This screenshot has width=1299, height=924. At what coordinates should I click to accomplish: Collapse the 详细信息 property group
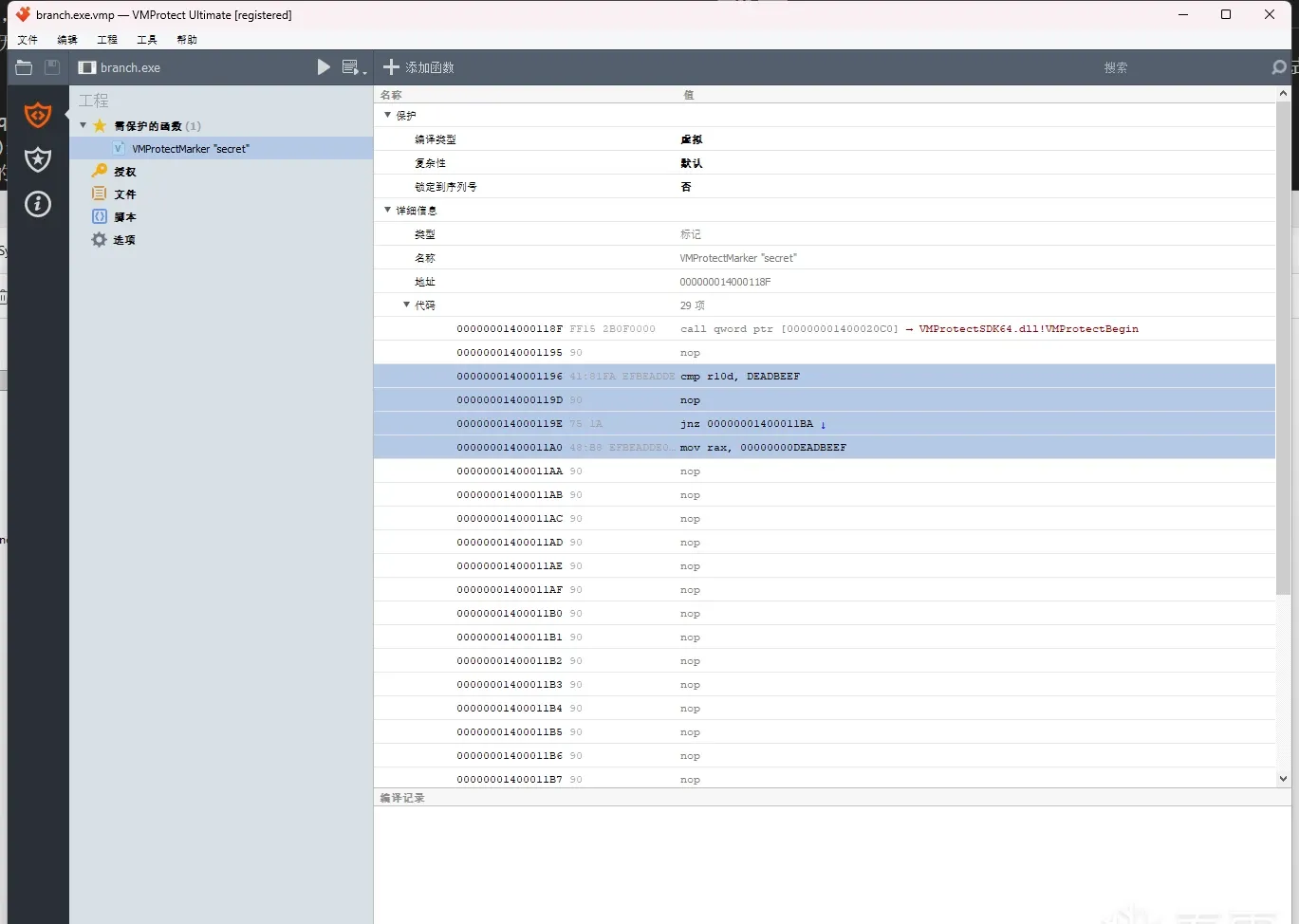pos(387,210)
